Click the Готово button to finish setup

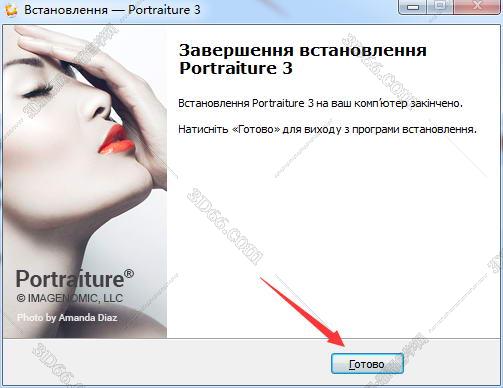[x=367, y=364]
